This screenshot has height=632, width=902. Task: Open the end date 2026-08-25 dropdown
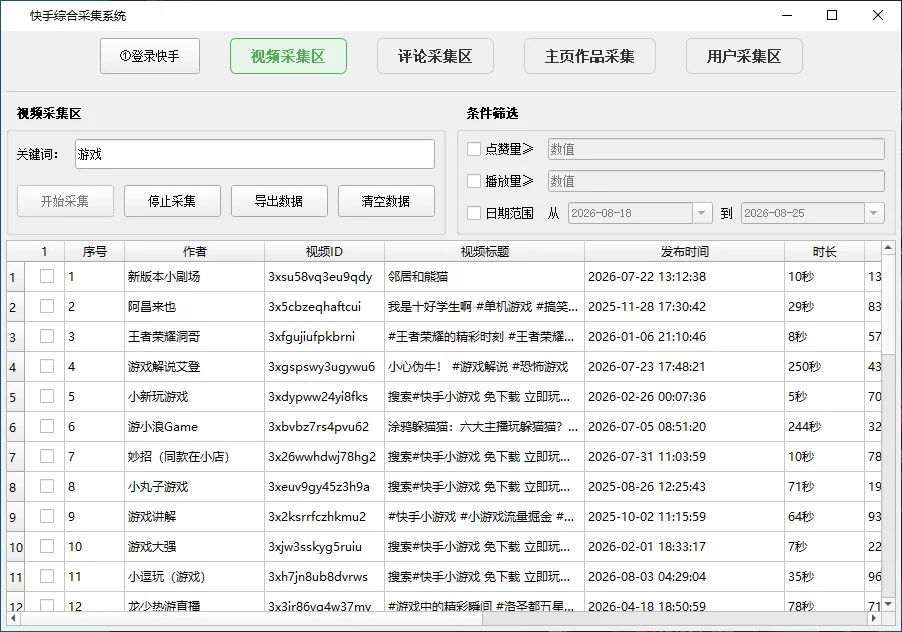(x=873, y=213)
